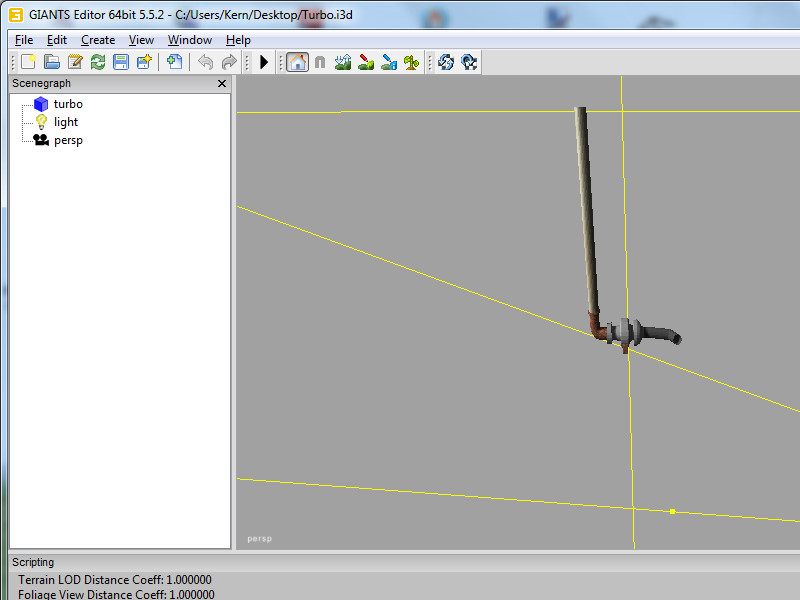Click the terrain tool with blue brush

pyautogui.click(x=389, y=62)
